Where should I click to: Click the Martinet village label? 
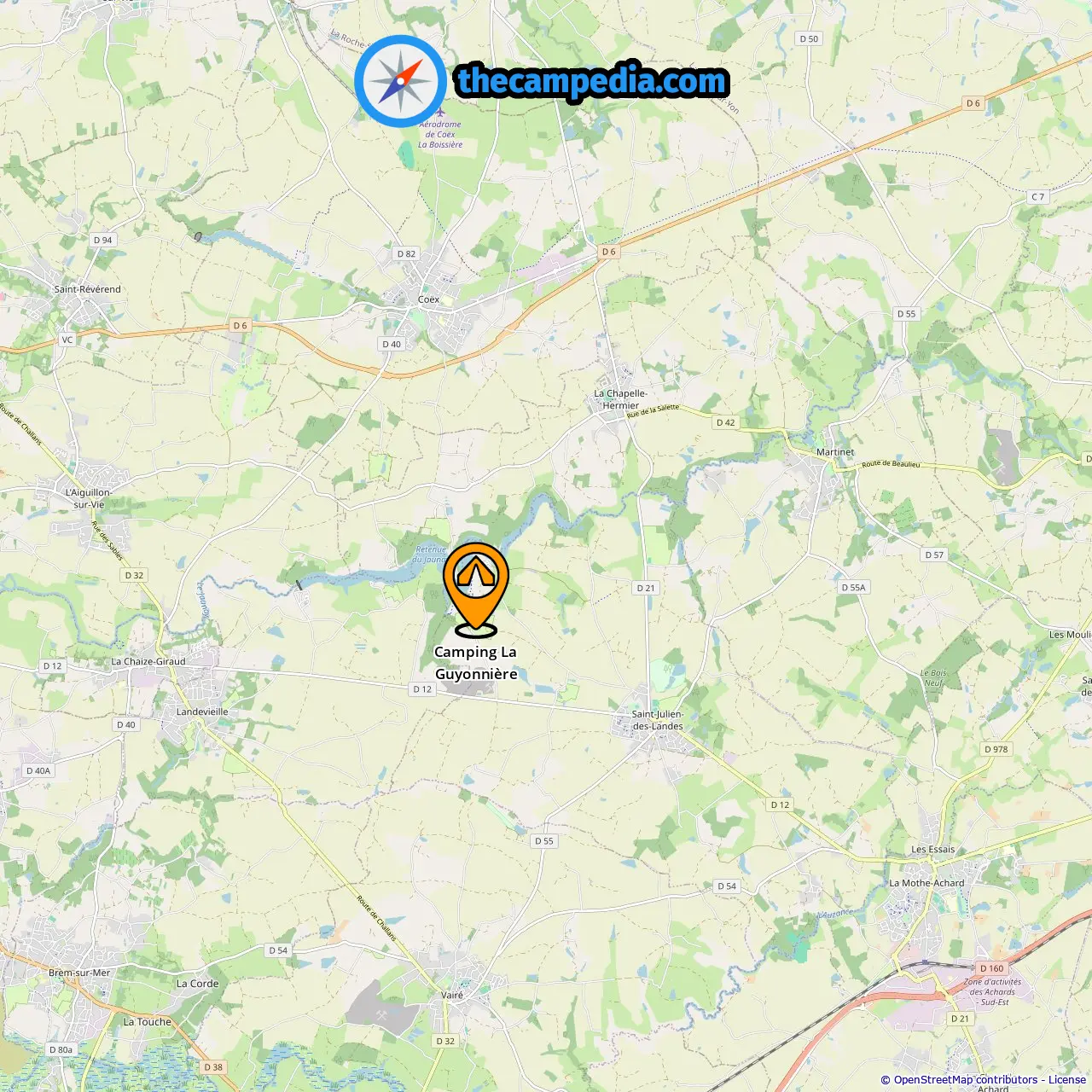[834, 452]
